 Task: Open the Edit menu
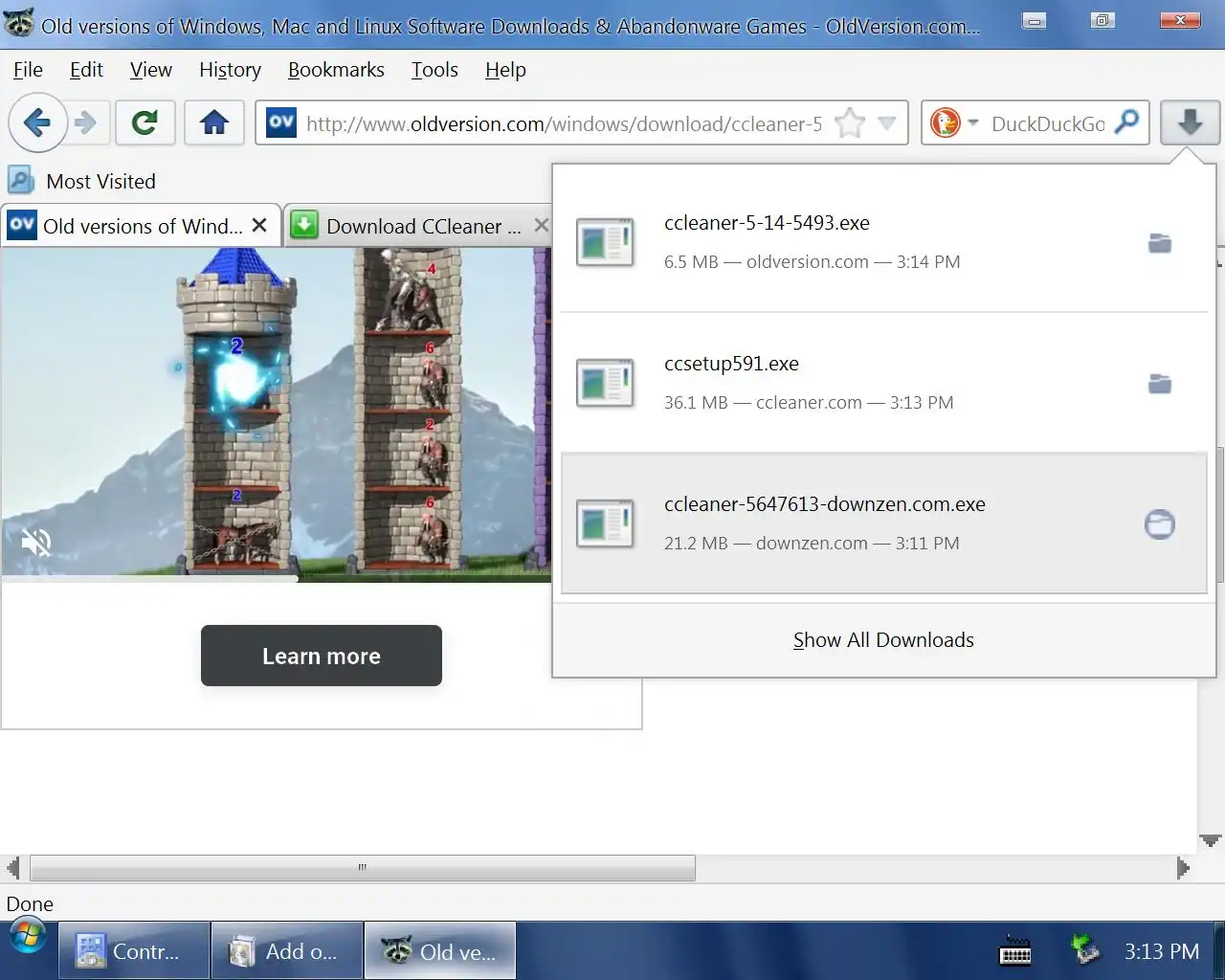86,70
